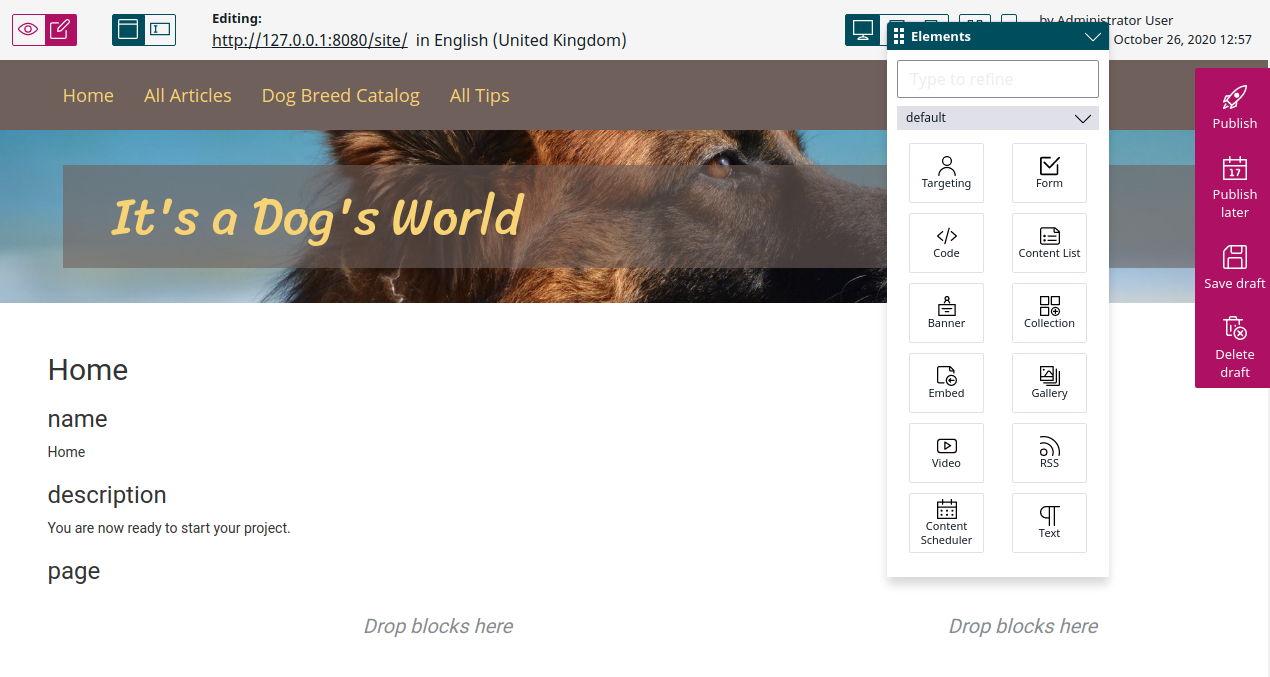Image resolution: width=1270 pixels, height=677 pixels.
Task: Open the edited site URL link
Action: 310,40
